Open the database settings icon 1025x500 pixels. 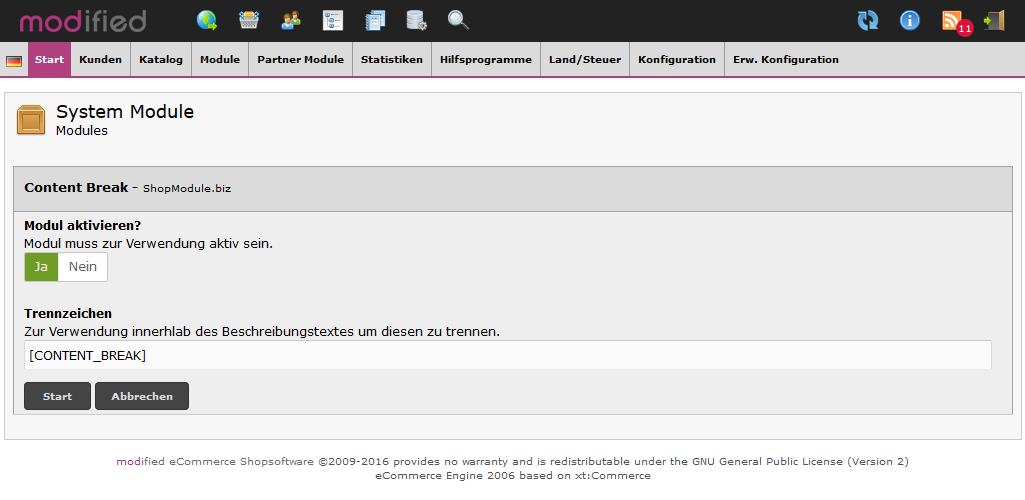pyautogui.click(x=416, y=20)
